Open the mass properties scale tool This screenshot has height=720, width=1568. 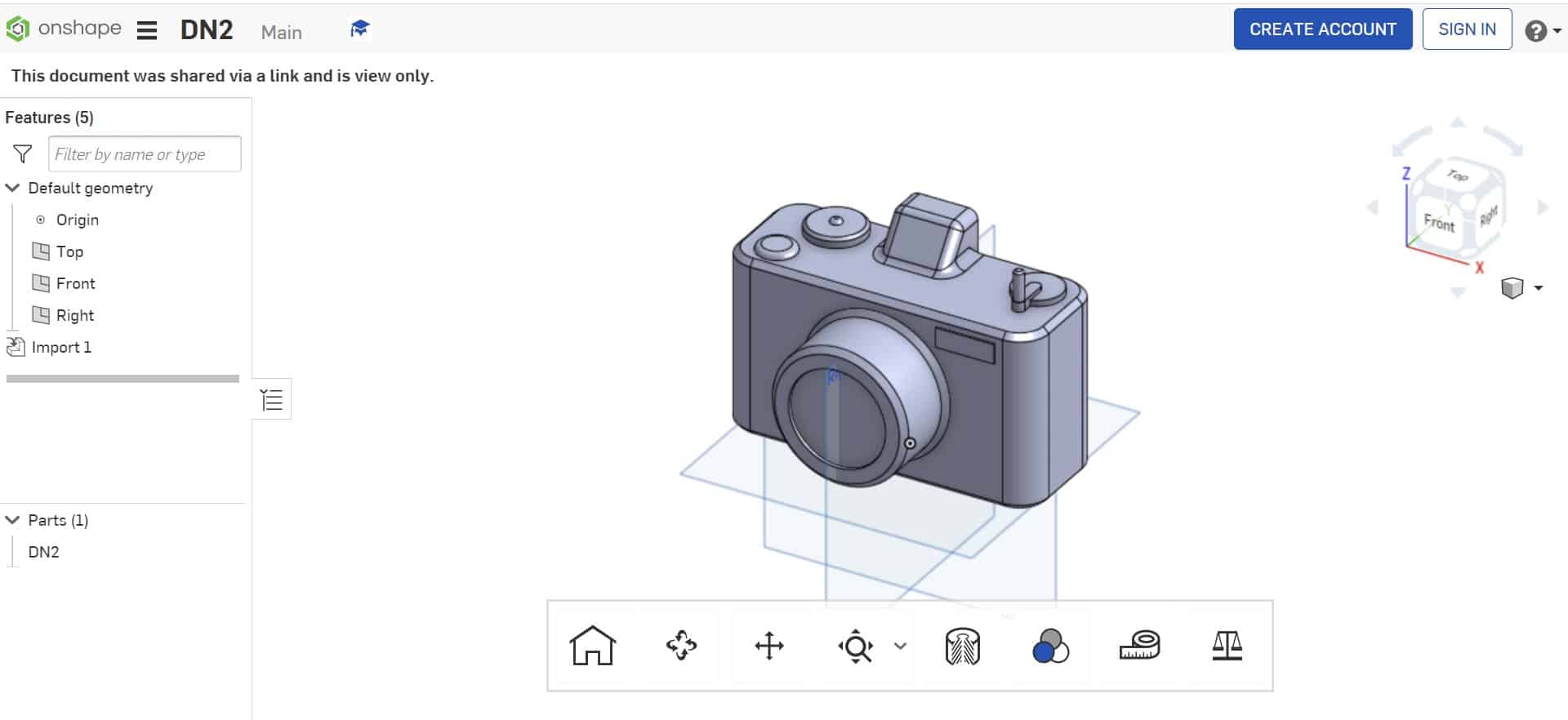(1227, 646)
